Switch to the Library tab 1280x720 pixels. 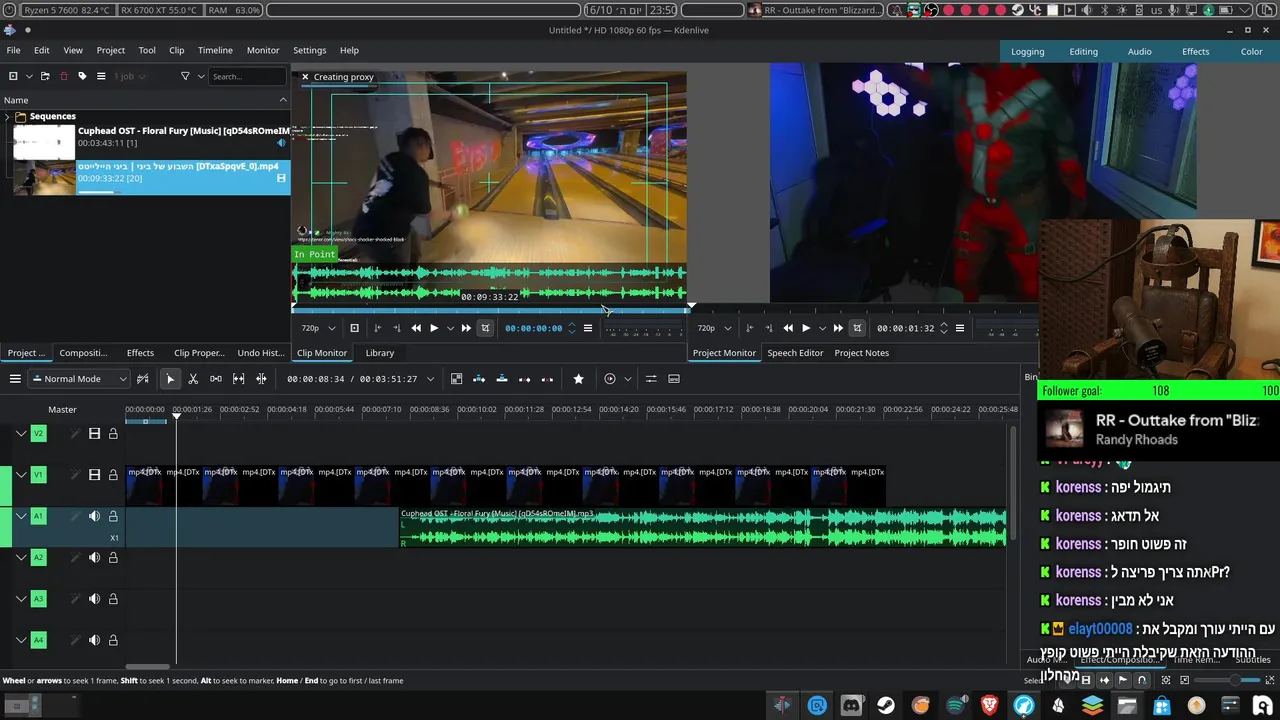380,353
